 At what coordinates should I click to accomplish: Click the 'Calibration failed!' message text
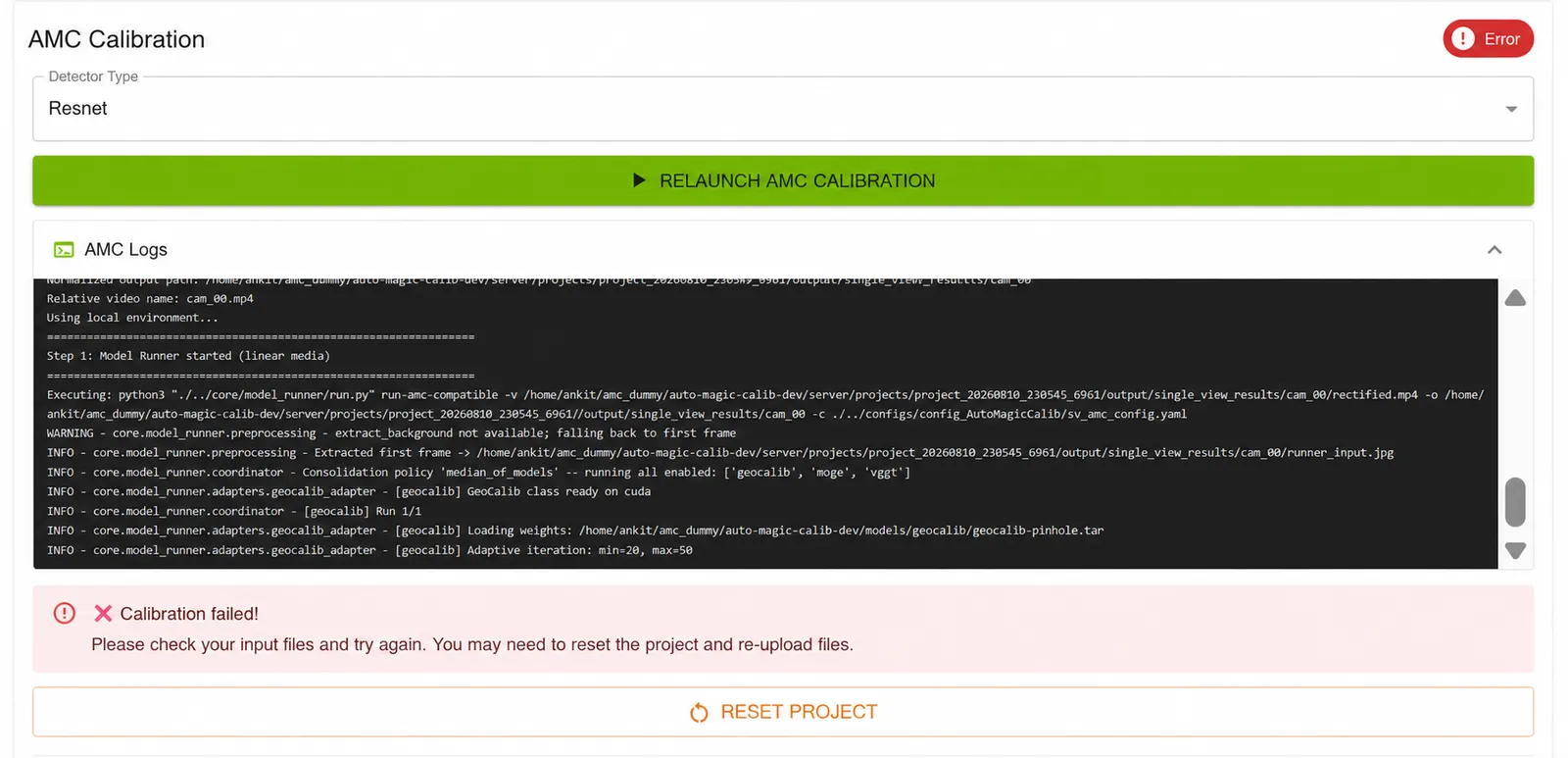coord(189,614)
